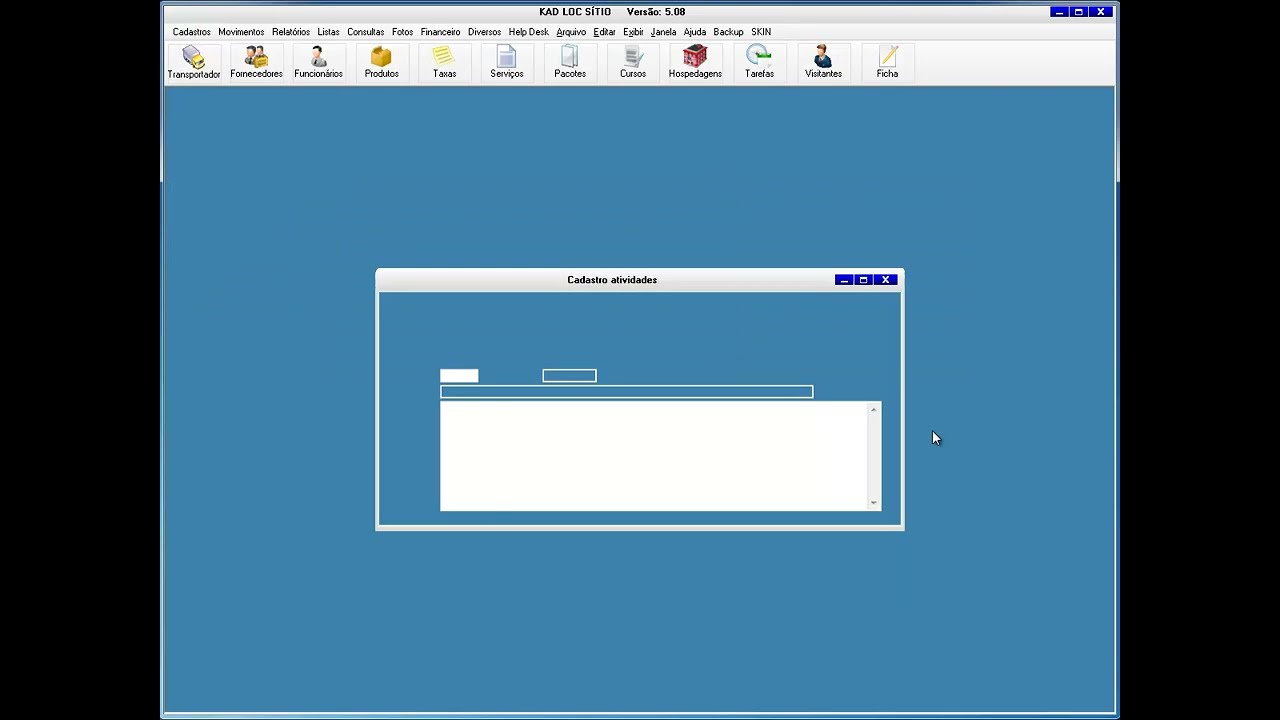Screen dimensions: 1280x720
Task: Open the Pacotes toolbar icon
Action: [x=570, y=62]
